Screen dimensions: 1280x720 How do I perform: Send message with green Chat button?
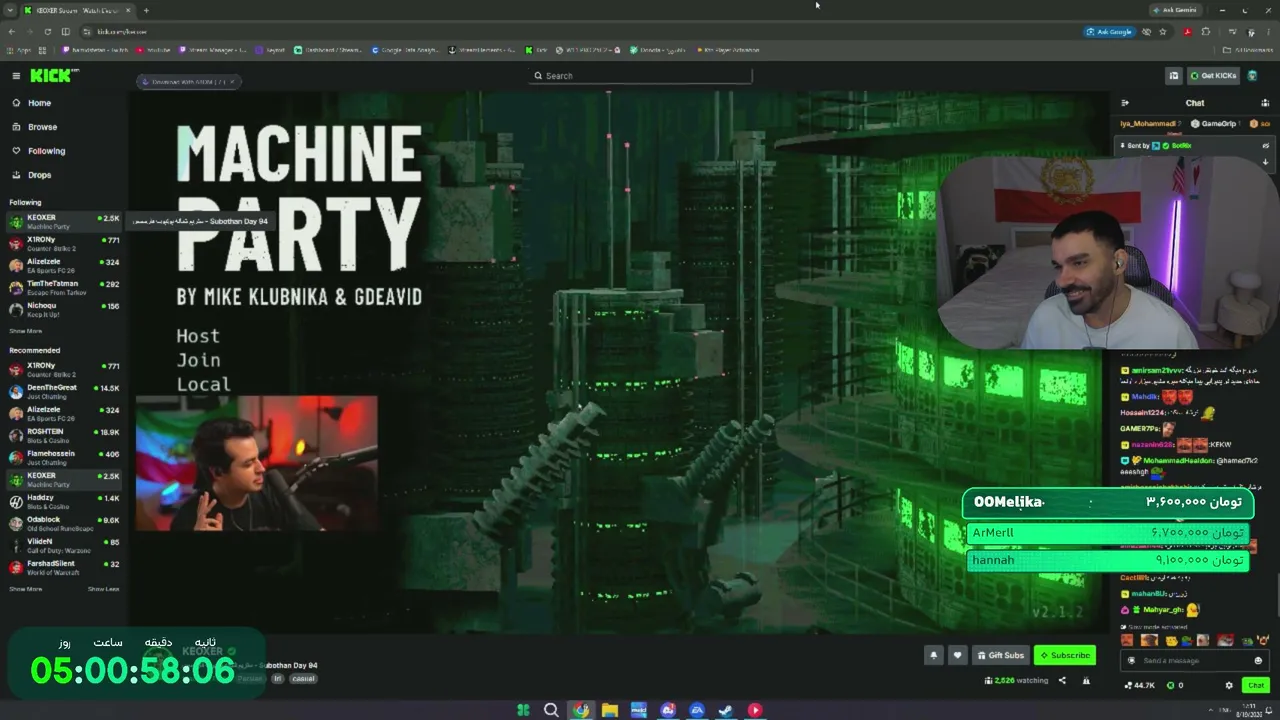pos(1256,685)
